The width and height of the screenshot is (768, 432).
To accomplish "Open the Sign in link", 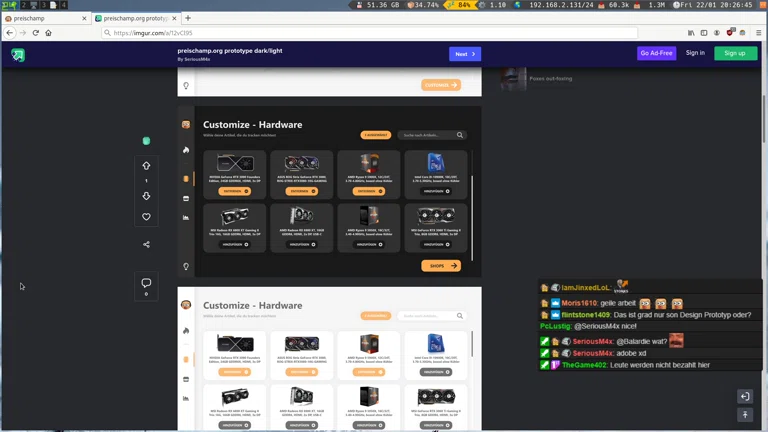I will click(x=695, y=53).
